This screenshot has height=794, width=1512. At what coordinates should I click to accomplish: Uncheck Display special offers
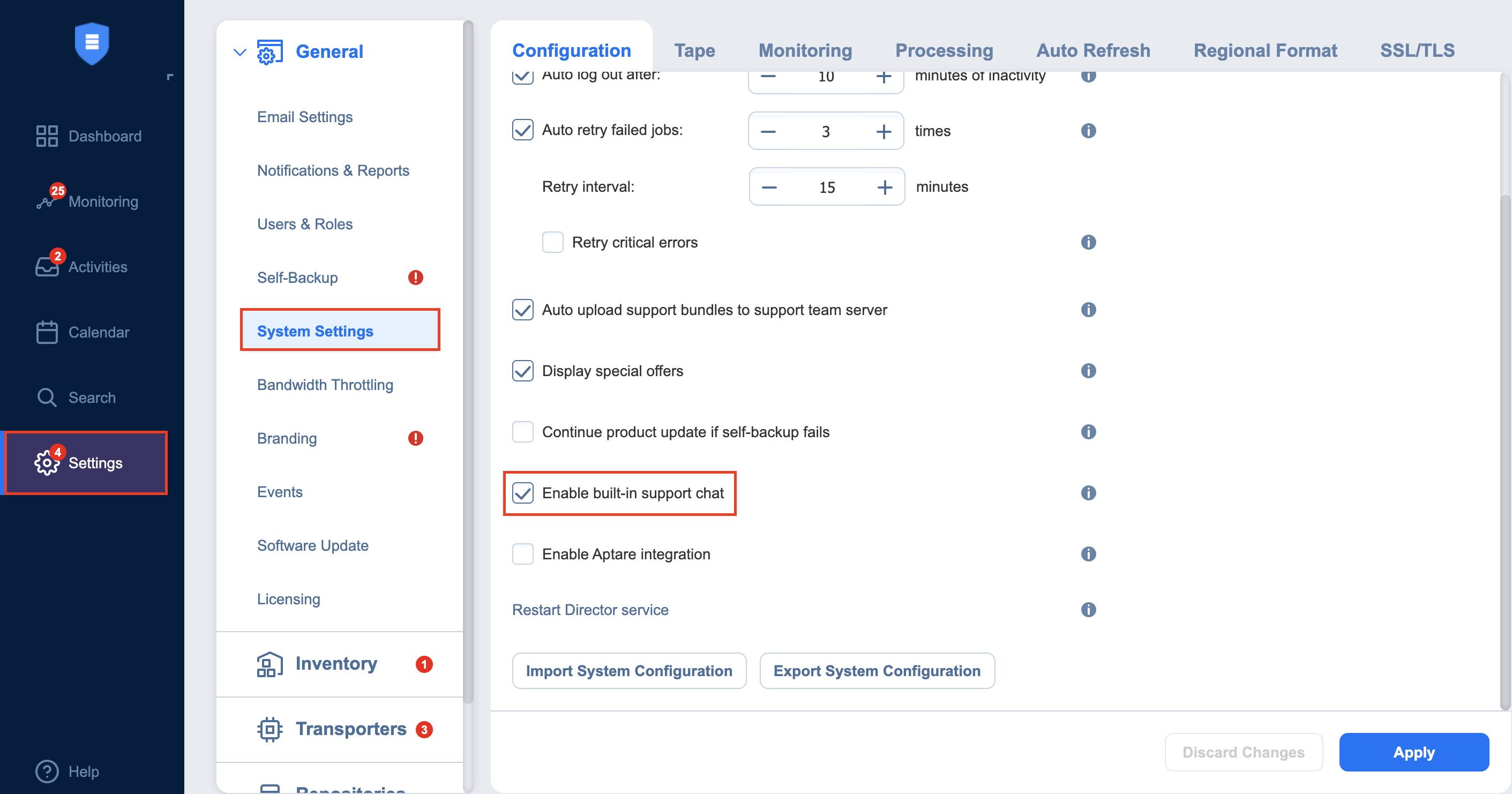pyautogui.click(x=522, y=371)
